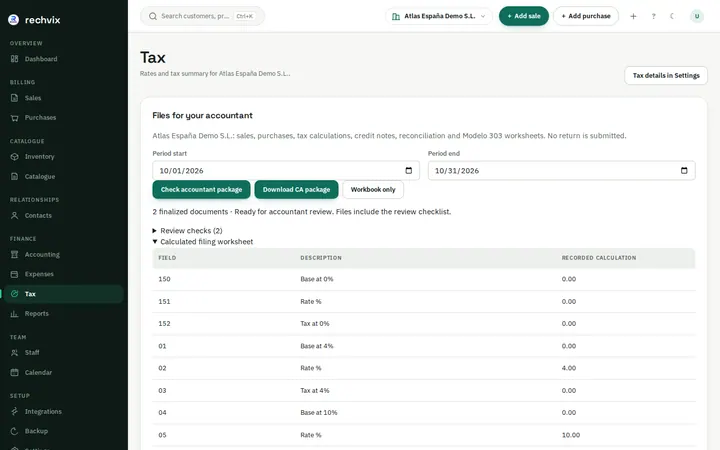Click the plus quick-add icon in header

pyautogui.click(x=633, y=16)
